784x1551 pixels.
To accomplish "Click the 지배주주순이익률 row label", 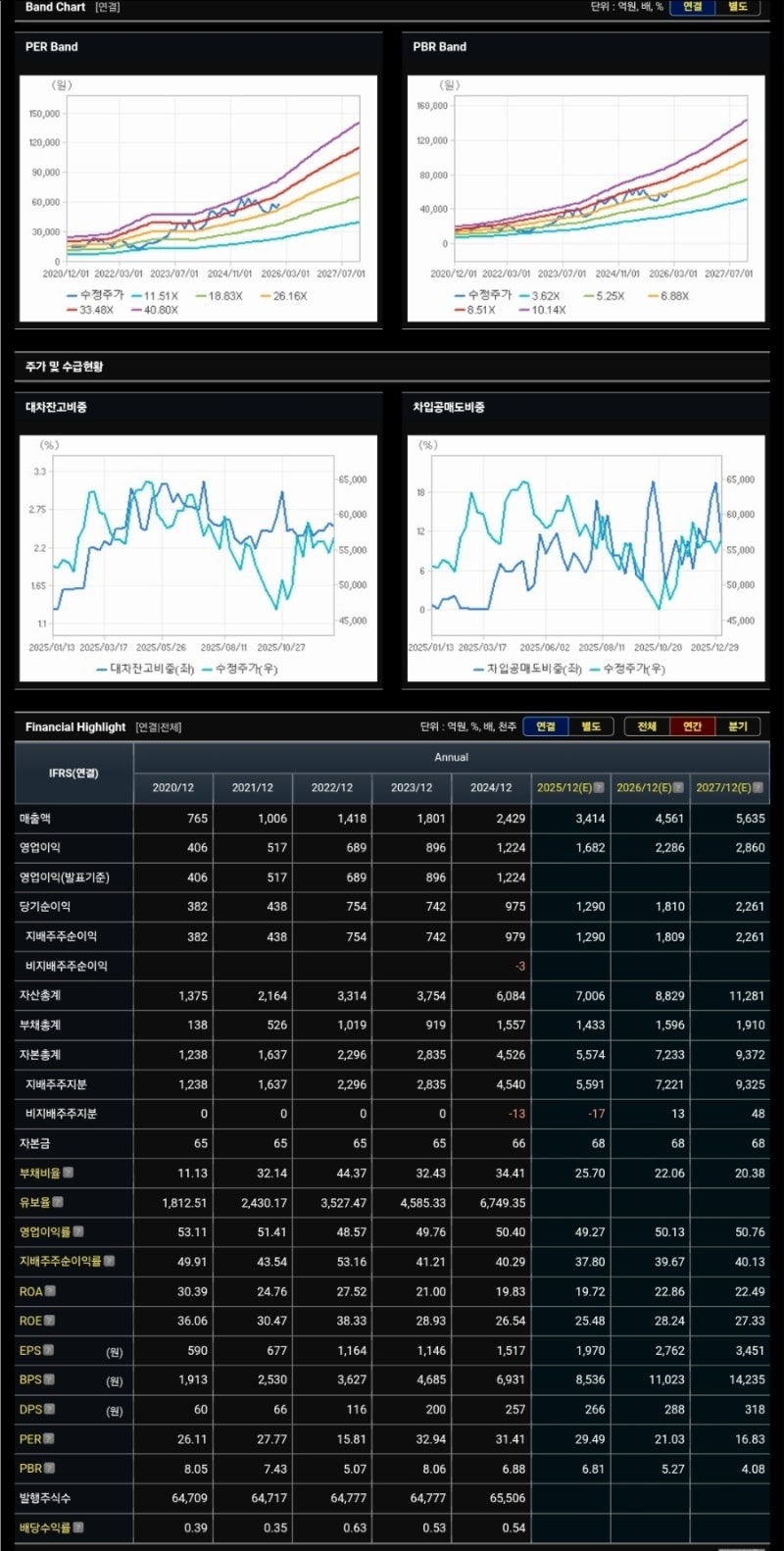I will tap(61, 1261).
